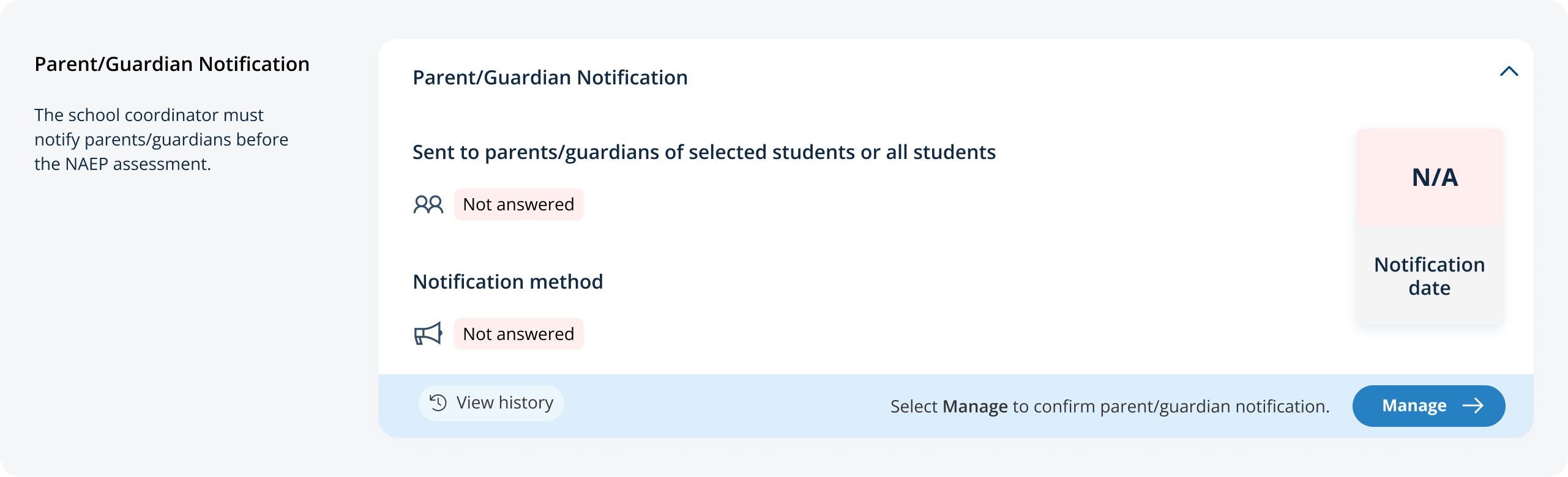
Task: Click the words 'the NAEP assessment' in description
Action: (122, 165)
